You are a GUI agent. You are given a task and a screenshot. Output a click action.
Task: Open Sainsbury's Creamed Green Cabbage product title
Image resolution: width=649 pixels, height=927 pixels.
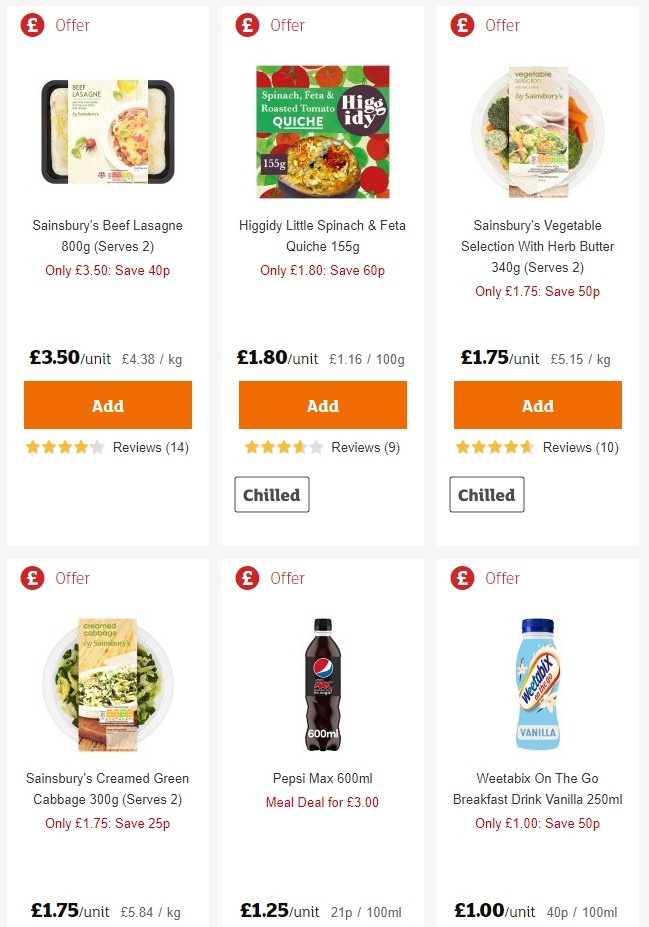pyautogui.click(x=107, y=789)
